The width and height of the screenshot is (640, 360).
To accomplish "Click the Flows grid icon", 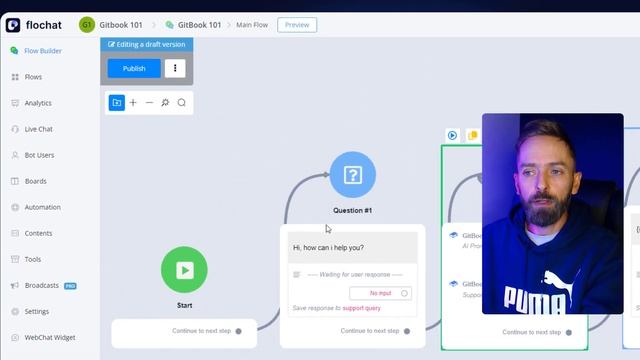I will tap(15, 77).
